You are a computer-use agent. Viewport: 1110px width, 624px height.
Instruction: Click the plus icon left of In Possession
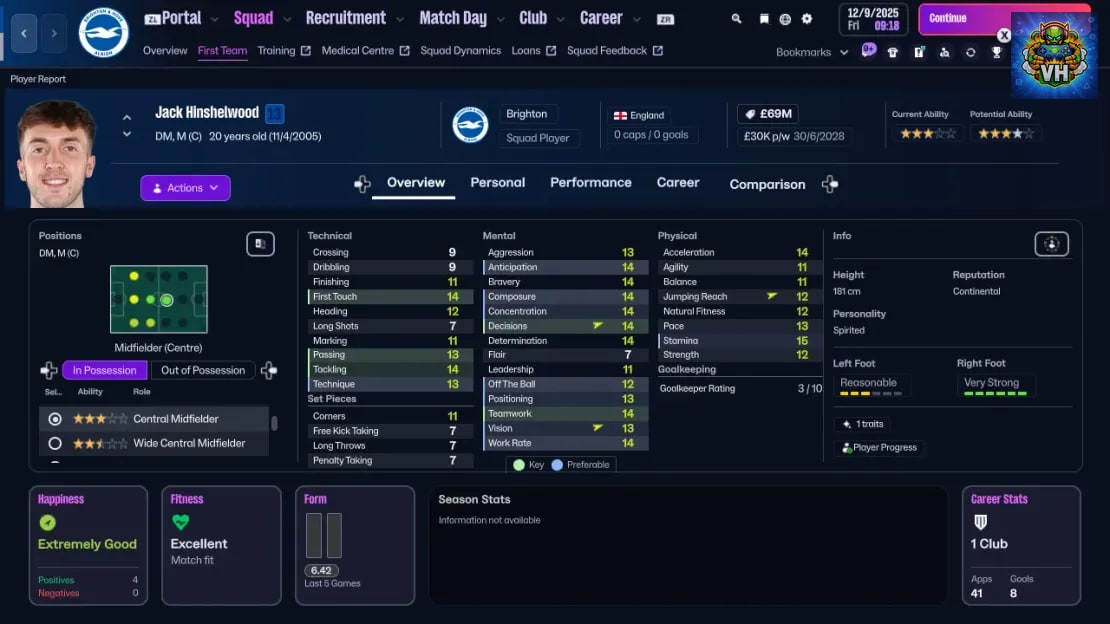click(x=49, y=370)
